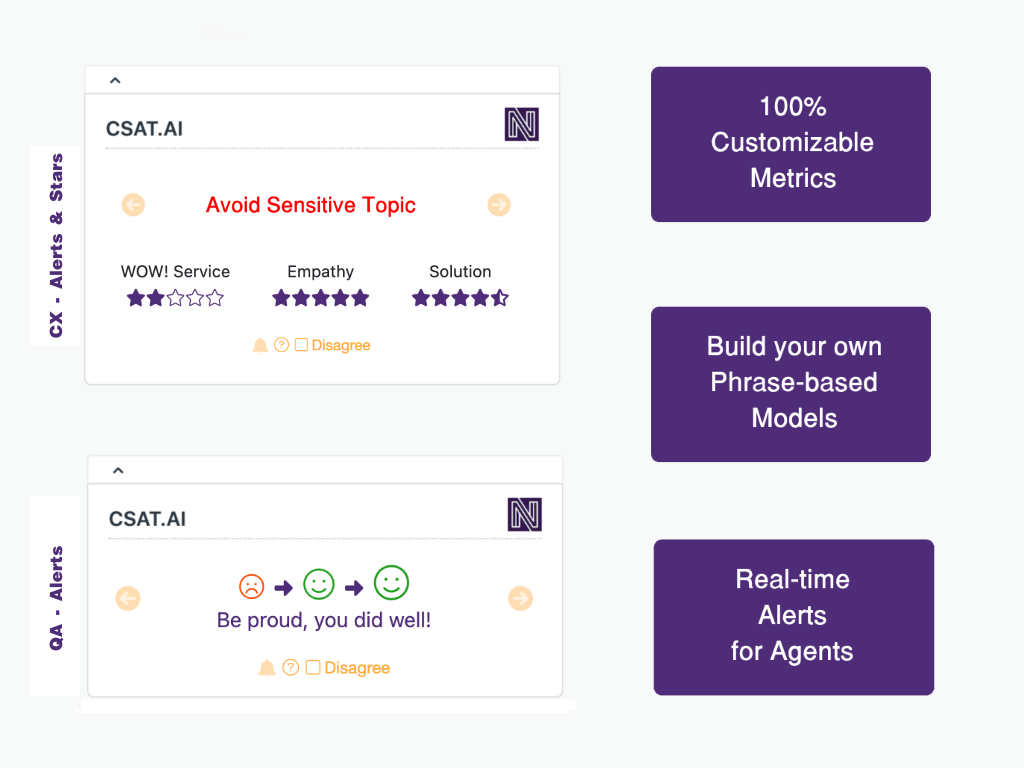Click help question mark in top card

click(x=281, y=345)
